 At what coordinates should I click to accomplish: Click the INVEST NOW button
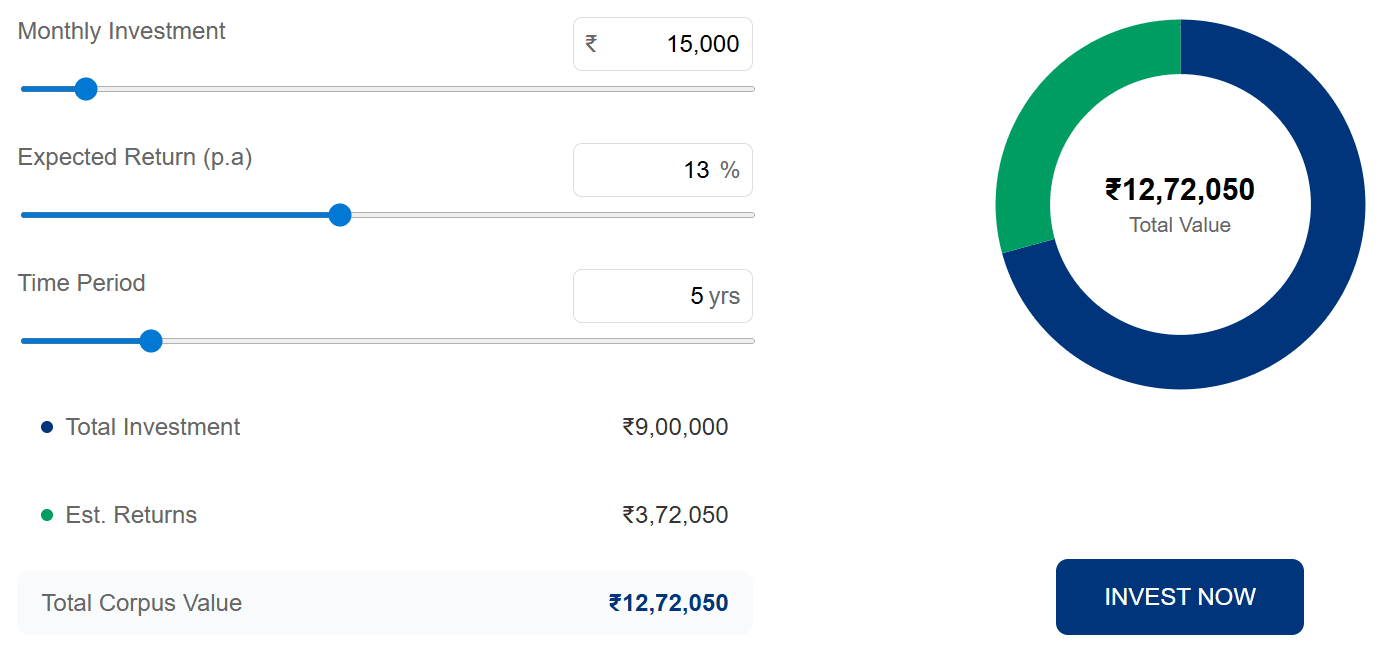pos(1180,597)
